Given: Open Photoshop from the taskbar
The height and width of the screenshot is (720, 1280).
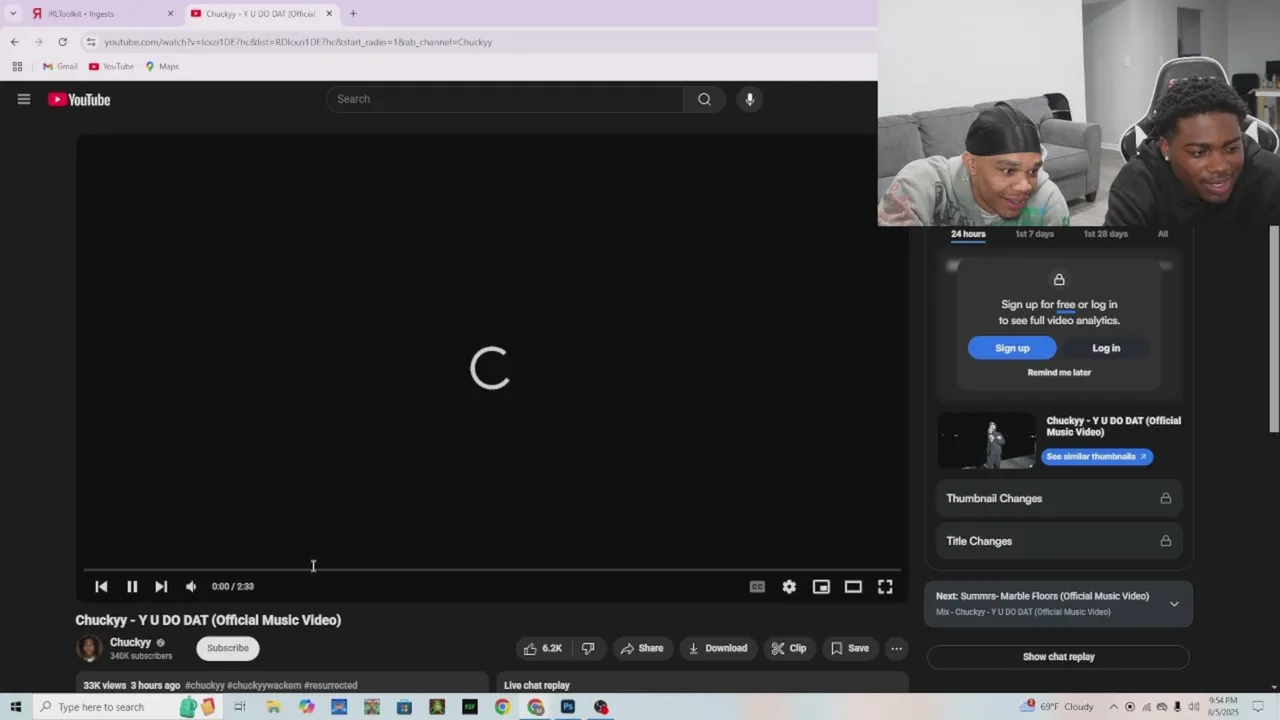Looking at the screenshot, I should [568, 707].
